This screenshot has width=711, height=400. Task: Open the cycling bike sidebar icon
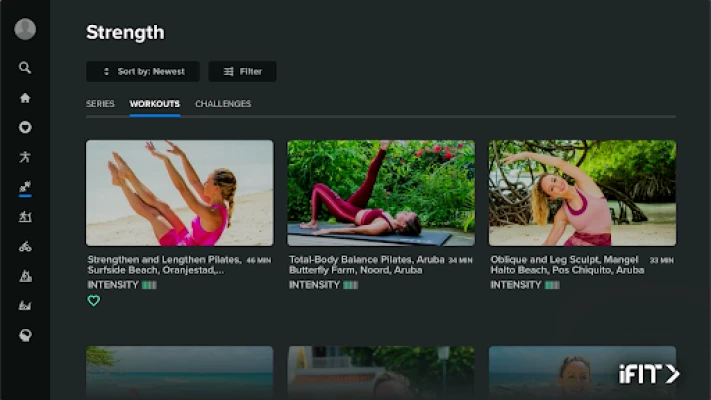[25, 246]
